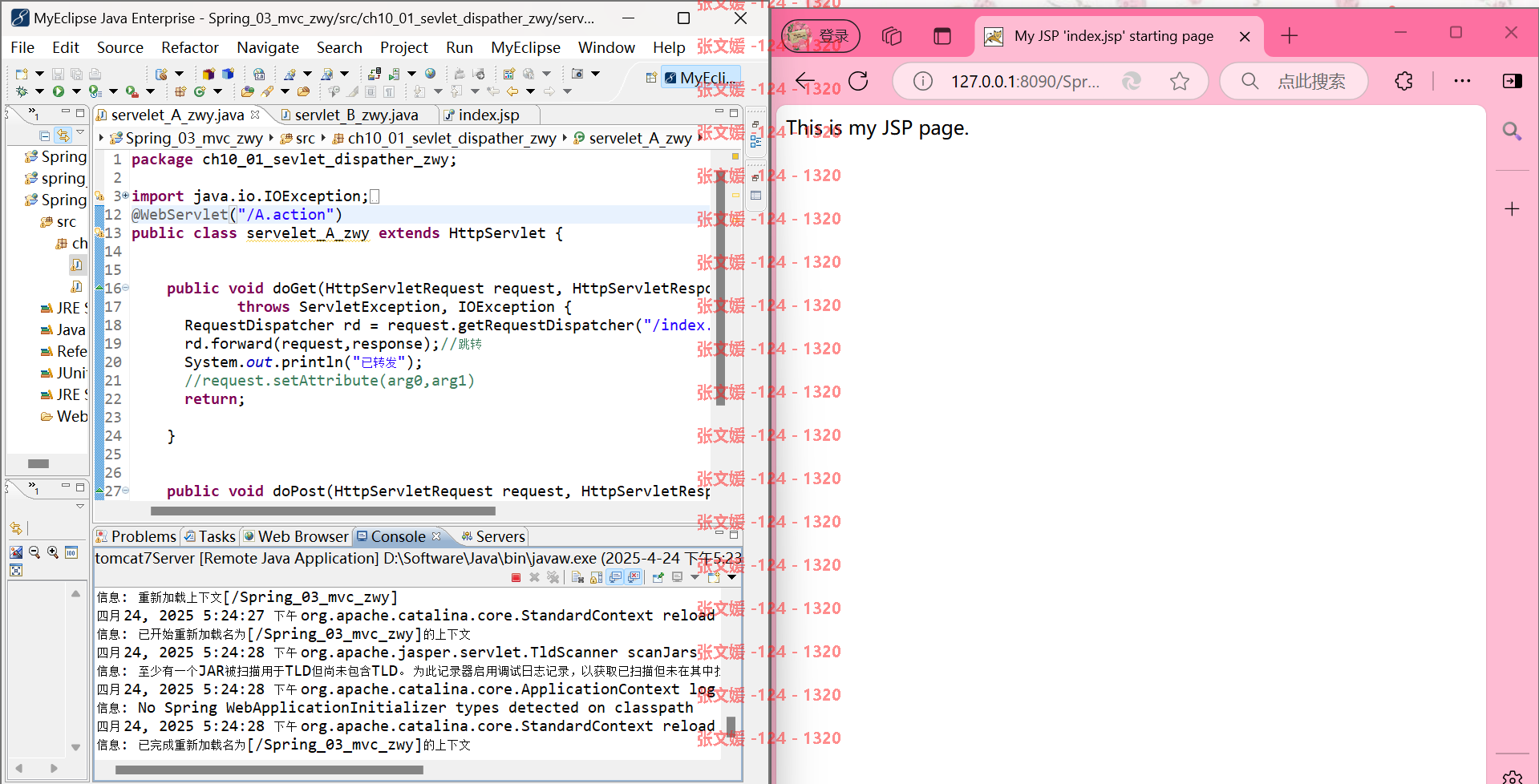This screenshot has height=784, width=1539.
Task: Click the 登录 sign-in button in Edge
Action: pos(820,36)
